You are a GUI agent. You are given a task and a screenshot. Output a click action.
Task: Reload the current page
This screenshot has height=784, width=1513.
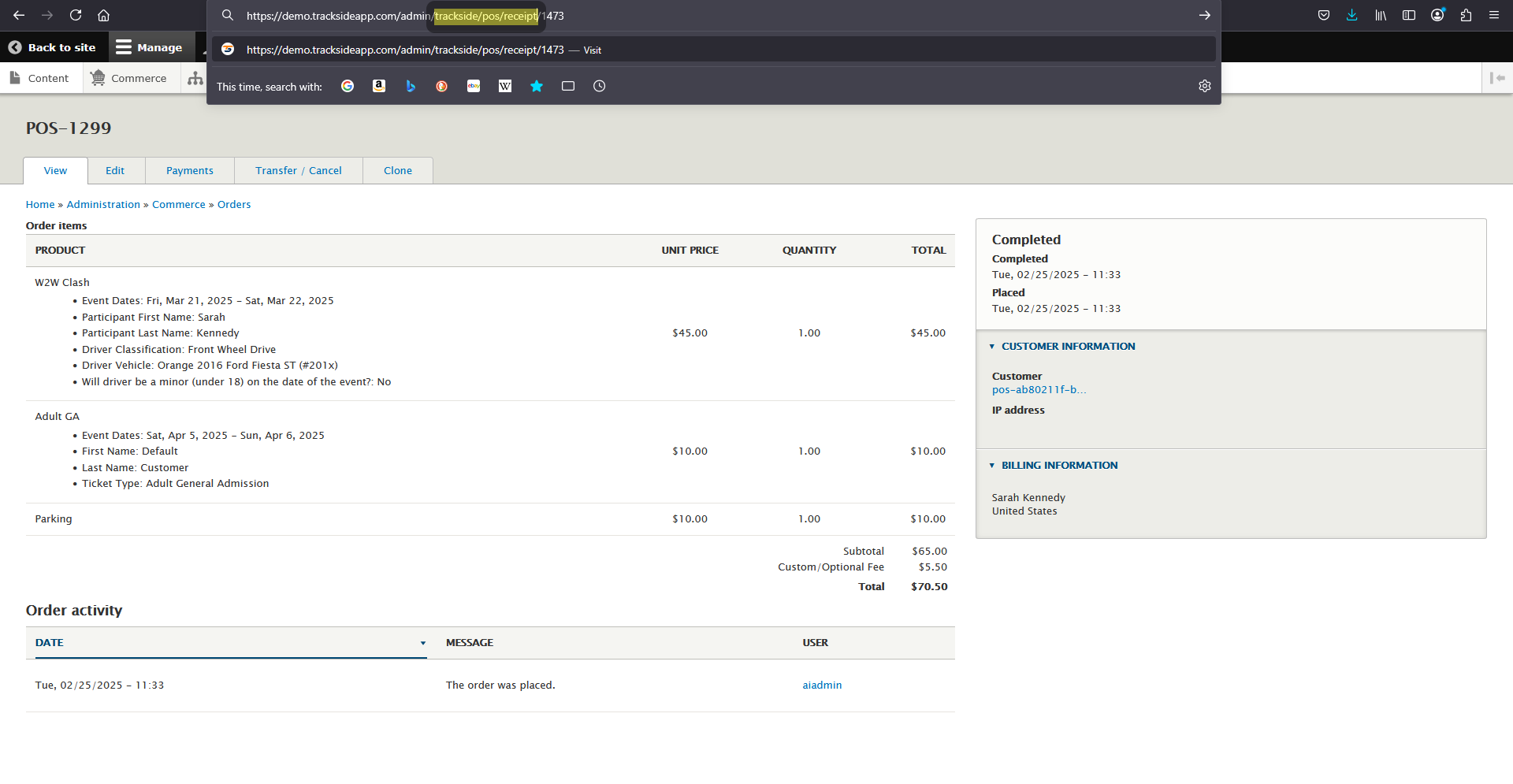point(76,15)
